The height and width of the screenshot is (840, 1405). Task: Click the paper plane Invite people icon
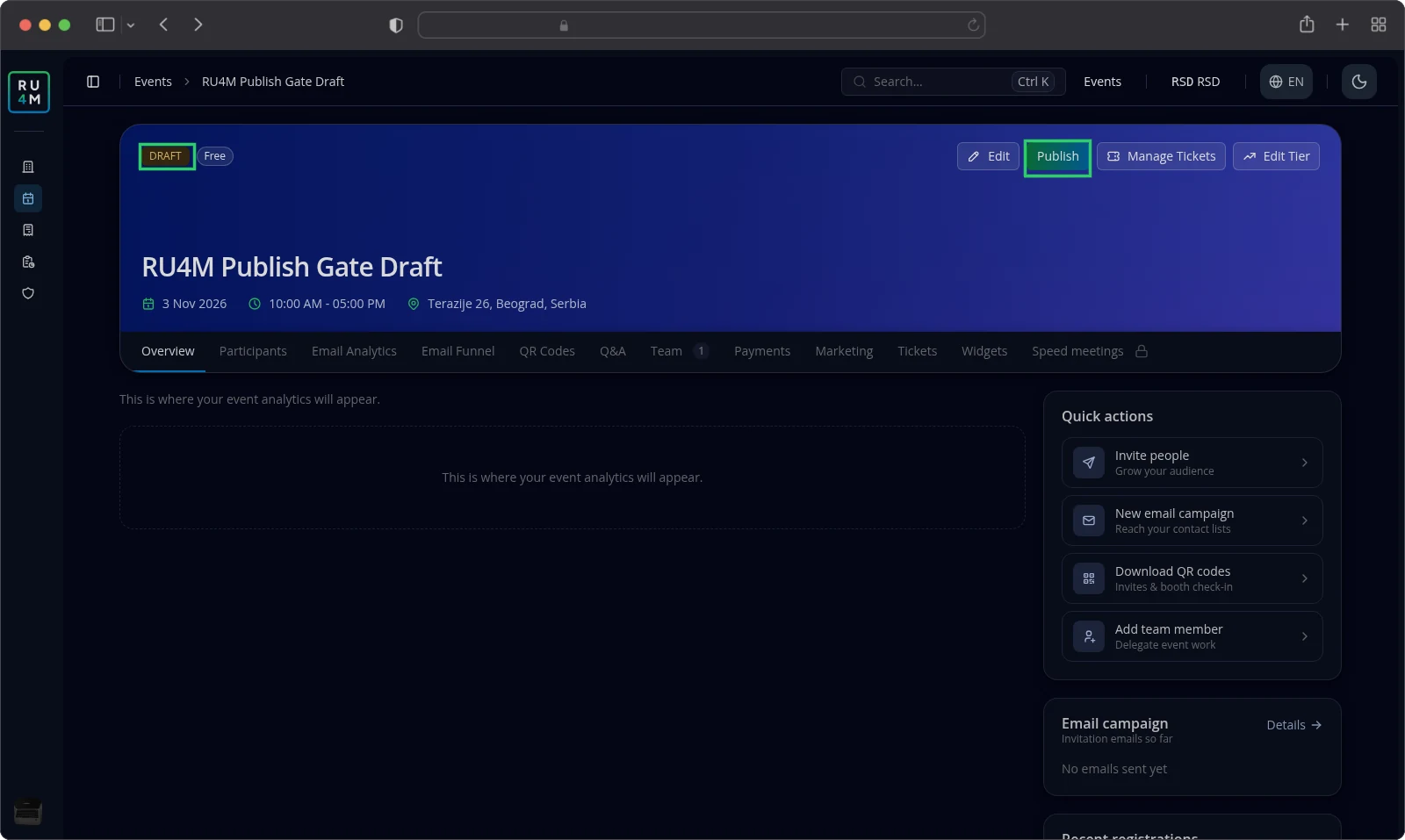[x=1089, y=463]
